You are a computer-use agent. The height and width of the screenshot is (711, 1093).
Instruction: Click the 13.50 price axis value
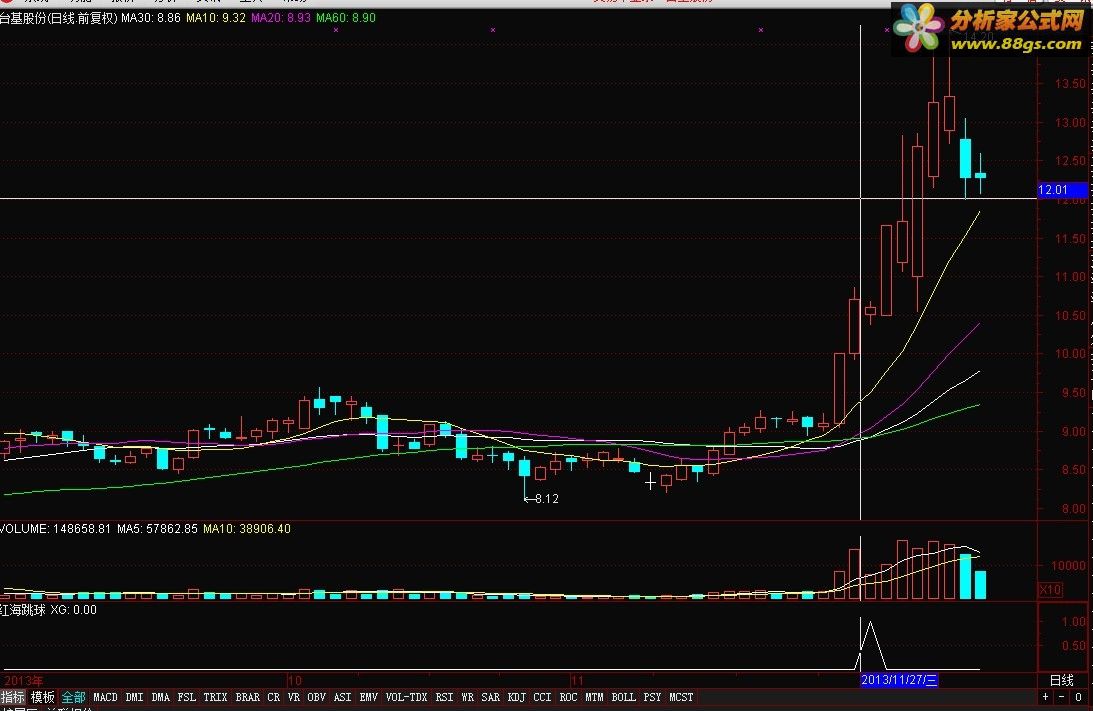coord(1070,84)
